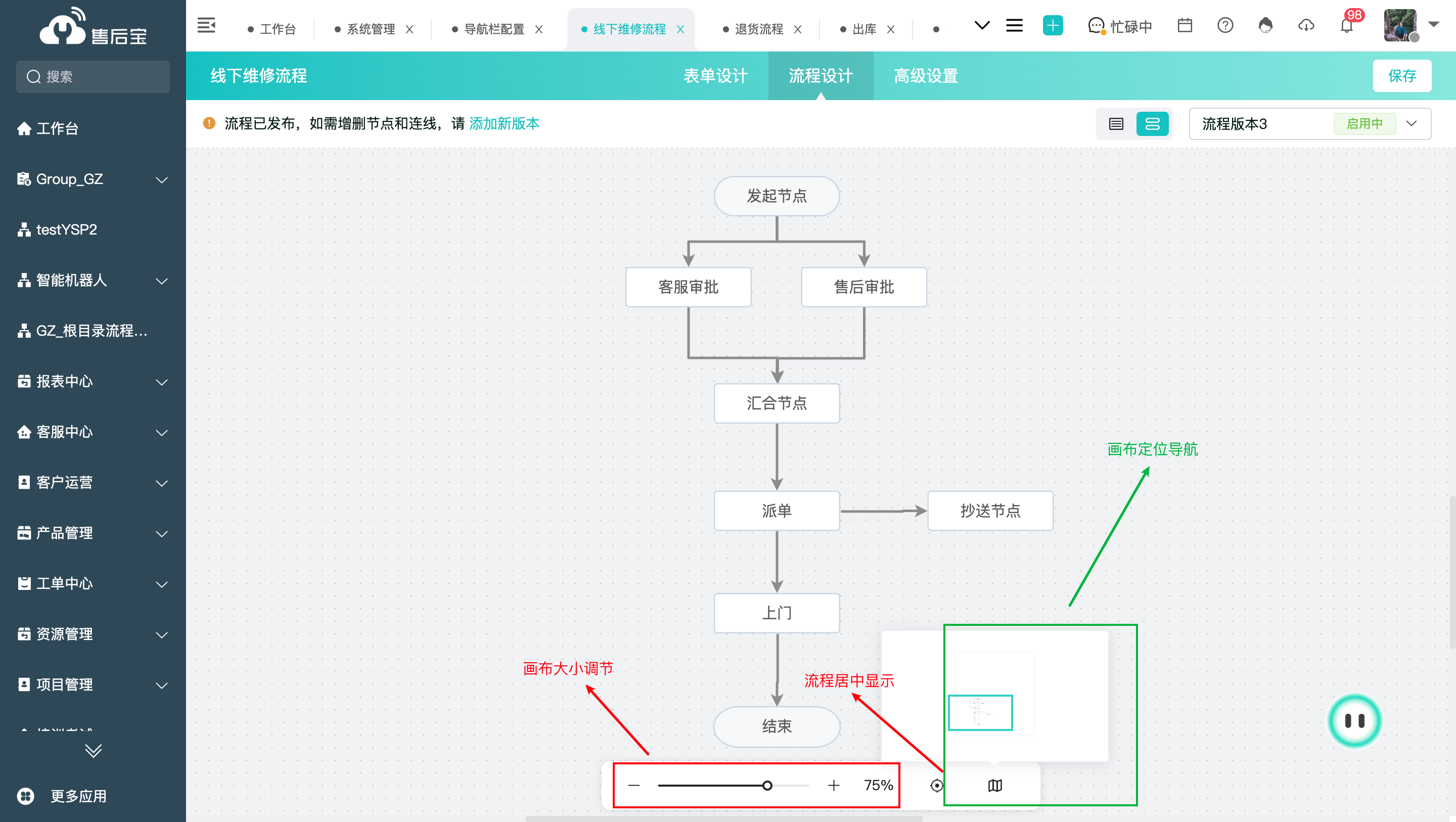Click the canvas zoom slider handle
Viewport: 1456px width, 822px height.
coord(767,785)
